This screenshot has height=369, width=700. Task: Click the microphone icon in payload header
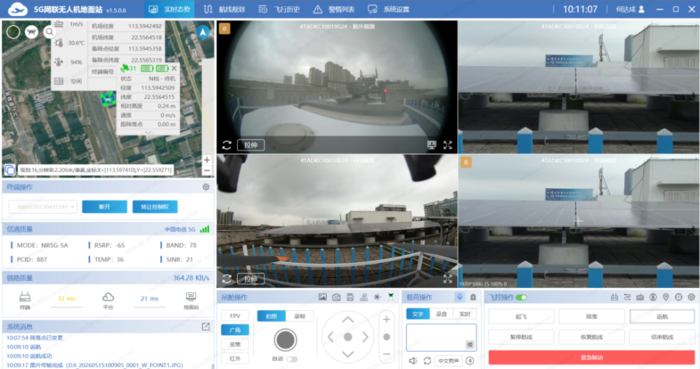click(x=460, y=297)
